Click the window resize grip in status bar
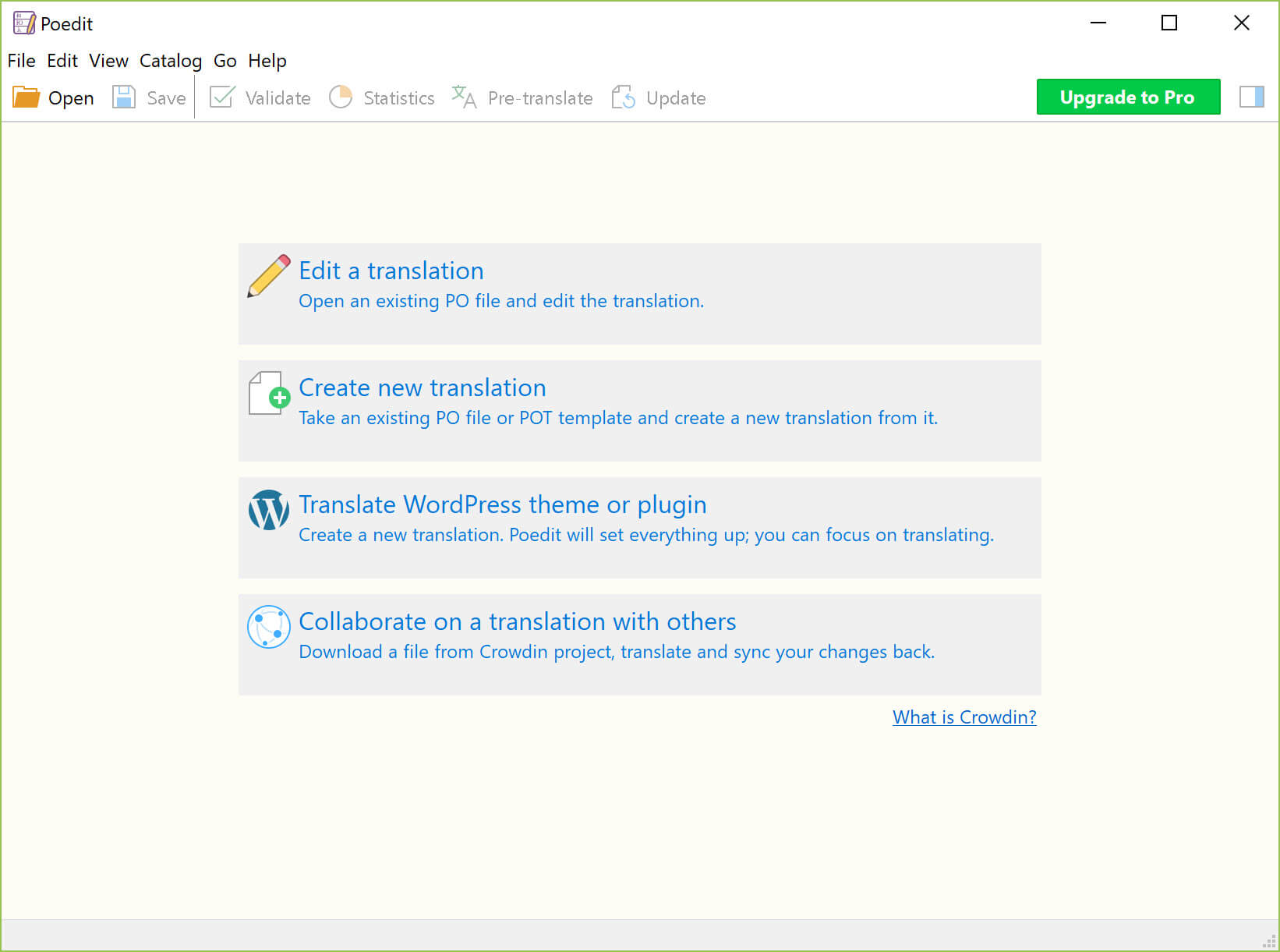Image resolution: width=1280 pixels, height=952 pixels. click(x=1269, y=942)
